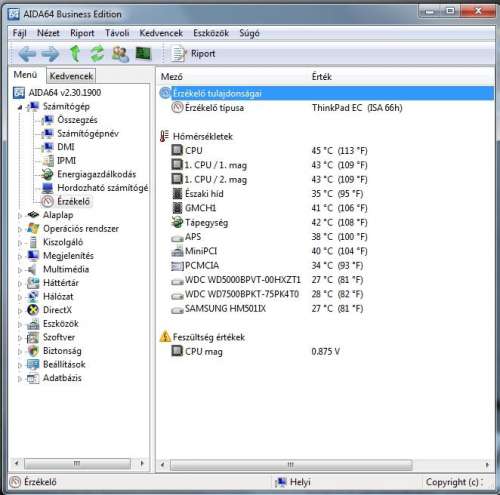Select the Érzékelő típusa row
This screenshot has width=500, height=495.
326,108
